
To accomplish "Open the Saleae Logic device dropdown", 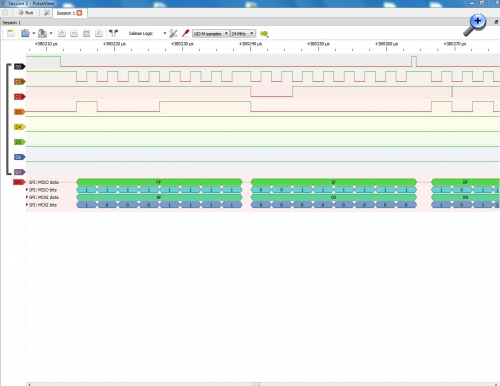I will 147,33.
